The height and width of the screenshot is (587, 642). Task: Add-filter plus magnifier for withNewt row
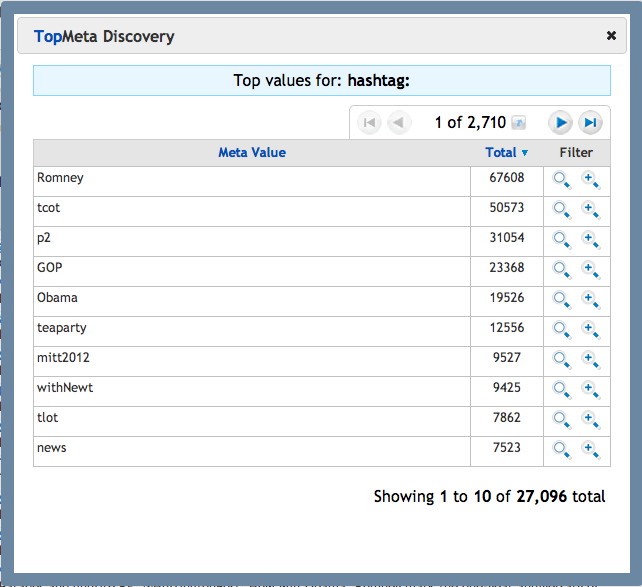591,390
